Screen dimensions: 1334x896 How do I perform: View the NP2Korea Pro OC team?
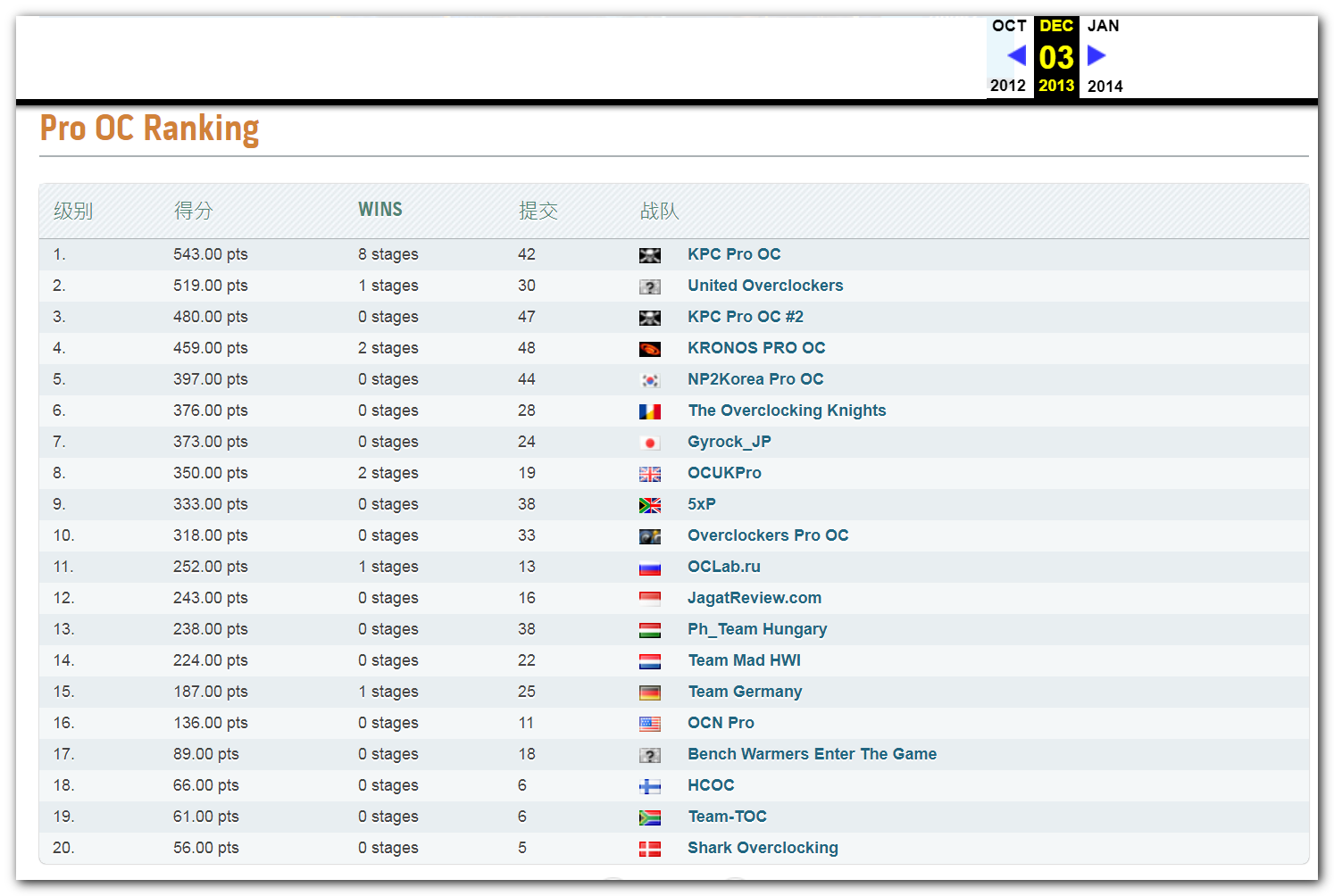pyautogui.click(x=755, y=379)
